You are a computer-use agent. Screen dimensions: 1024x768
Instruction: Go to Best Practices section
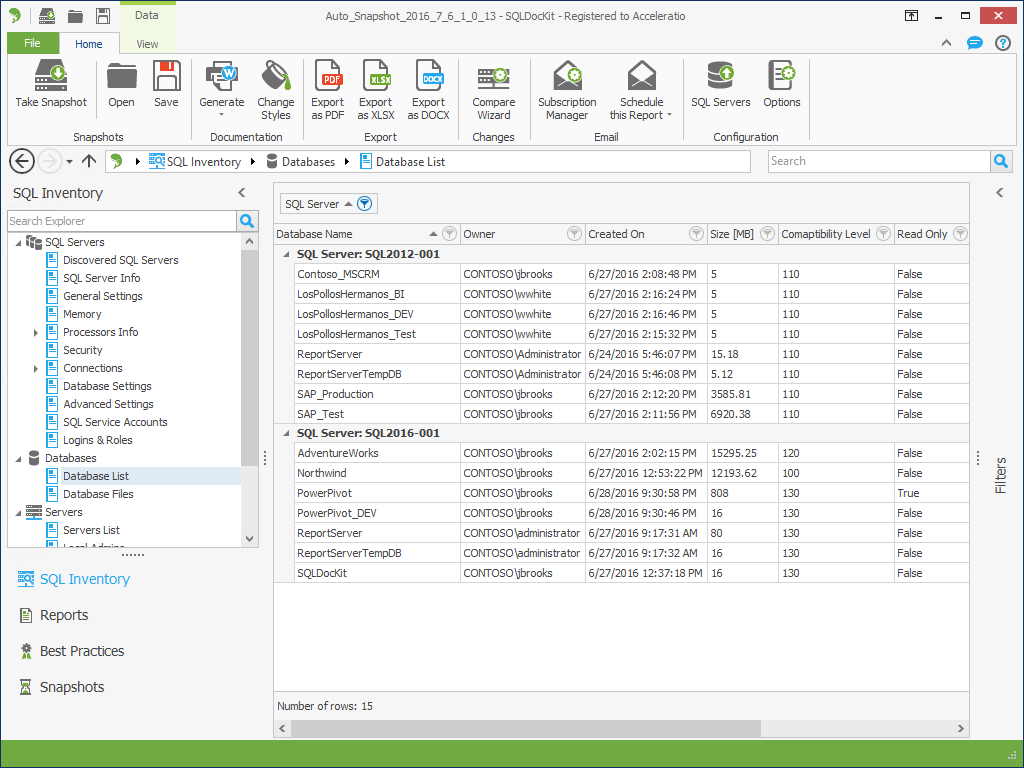click(82, 651)
